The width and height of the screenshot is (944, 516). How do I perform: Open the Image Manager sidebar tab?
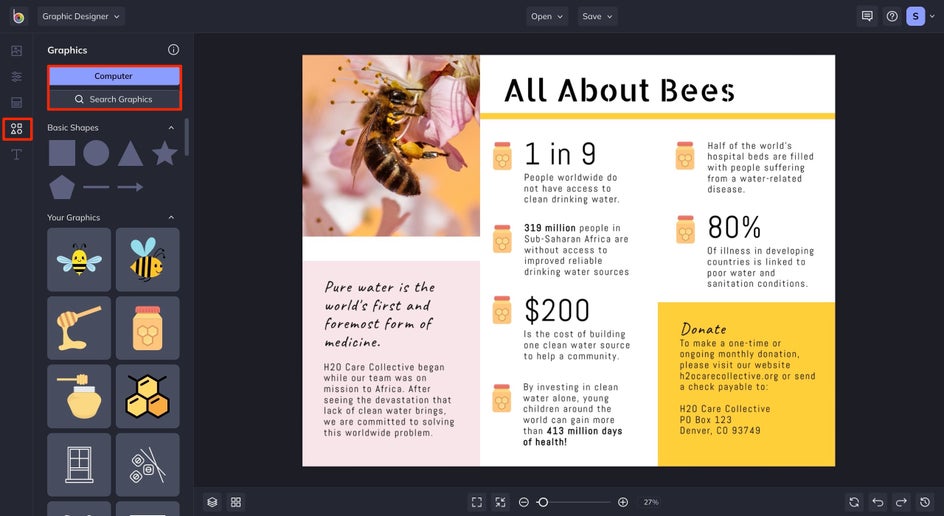click(17, 51)
